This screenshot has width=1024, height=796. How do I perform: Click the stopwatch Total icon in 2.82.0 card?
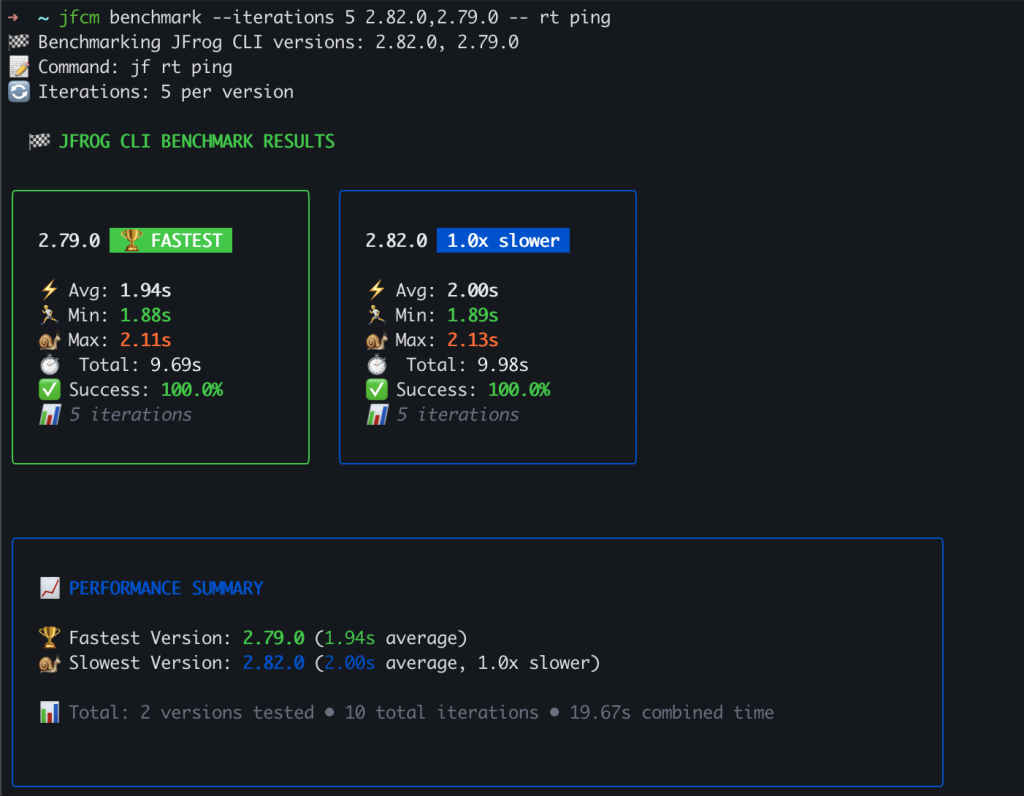[377, 364]
